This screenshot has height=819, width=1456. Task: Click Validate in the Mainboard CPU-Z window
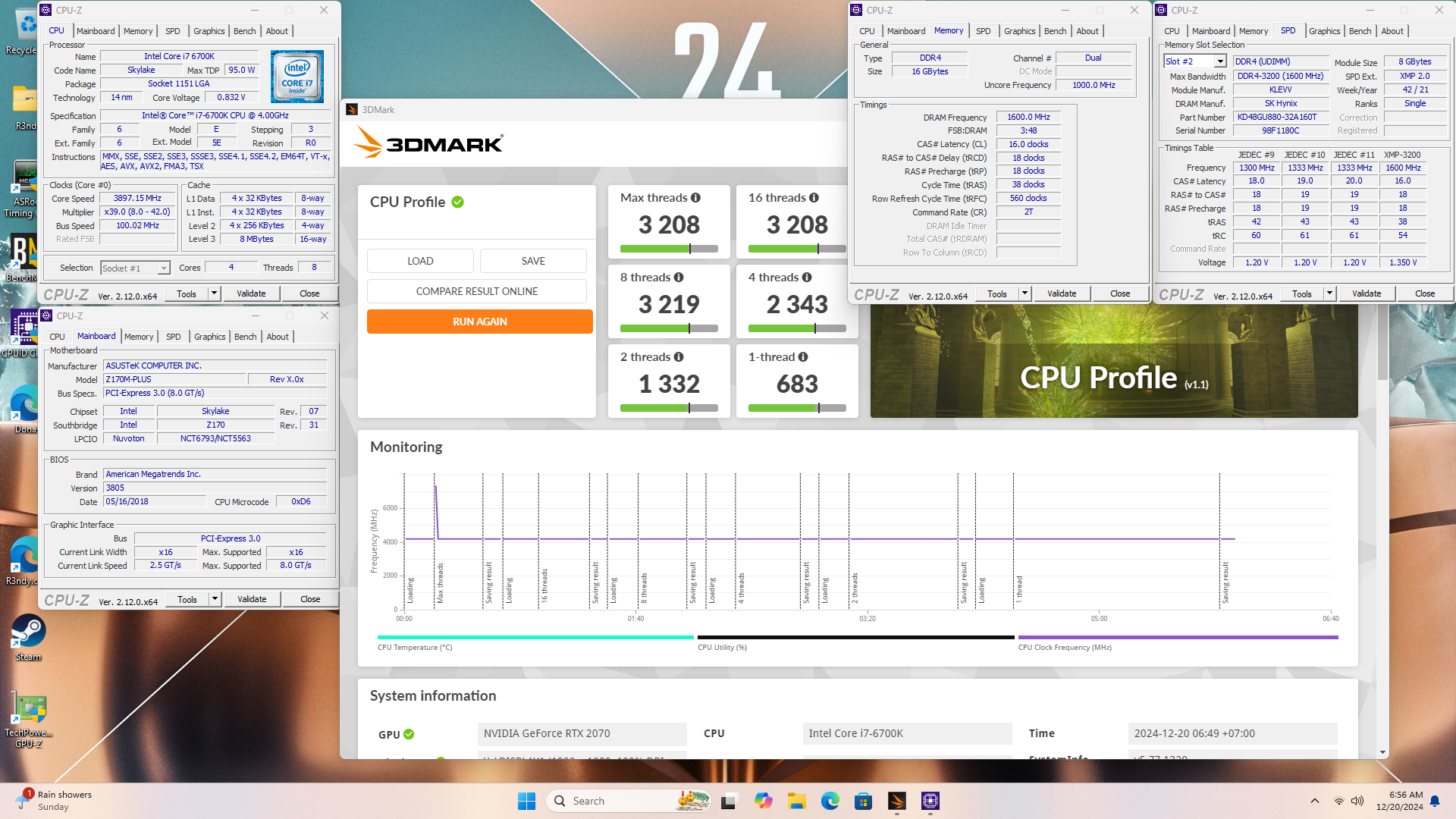click(x=252, y=599)
